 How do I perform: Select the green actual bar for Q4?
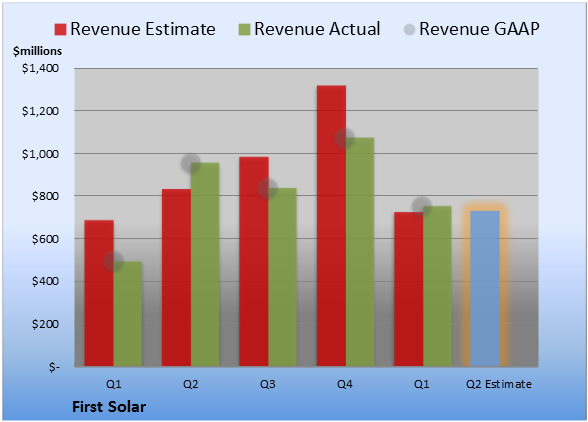[360, 252]
